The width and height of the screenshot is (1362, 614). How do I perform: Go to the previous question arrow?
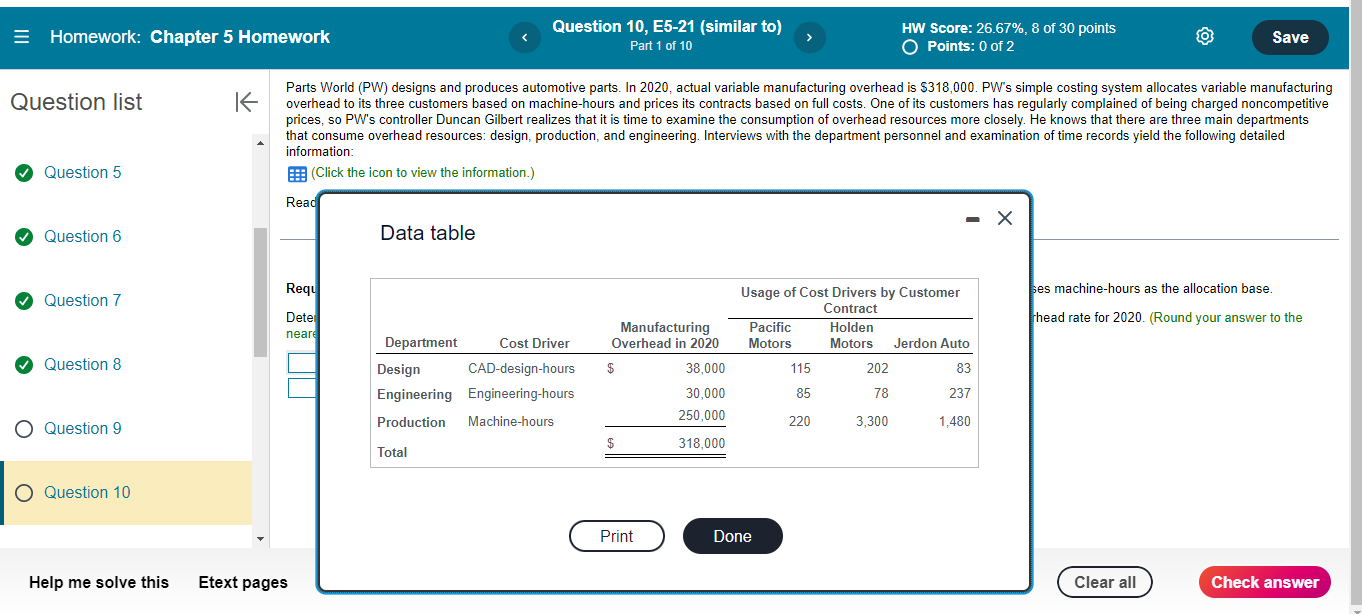[x=524, y=37]
